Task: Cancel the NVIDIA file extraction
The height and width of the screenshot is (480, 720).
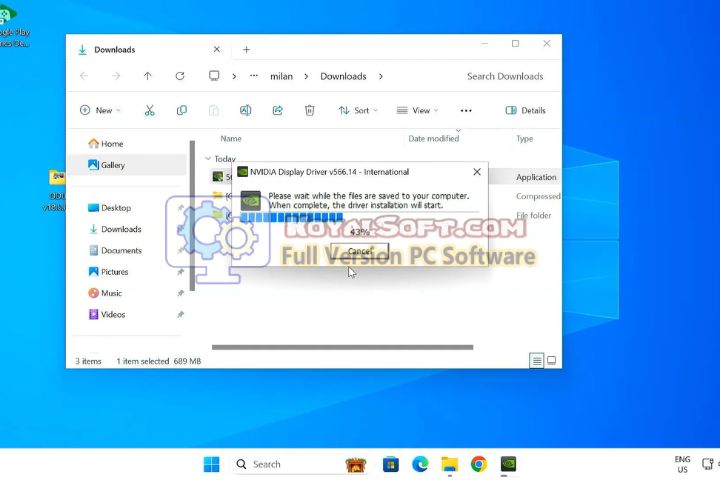Action: tap(360, 251)
